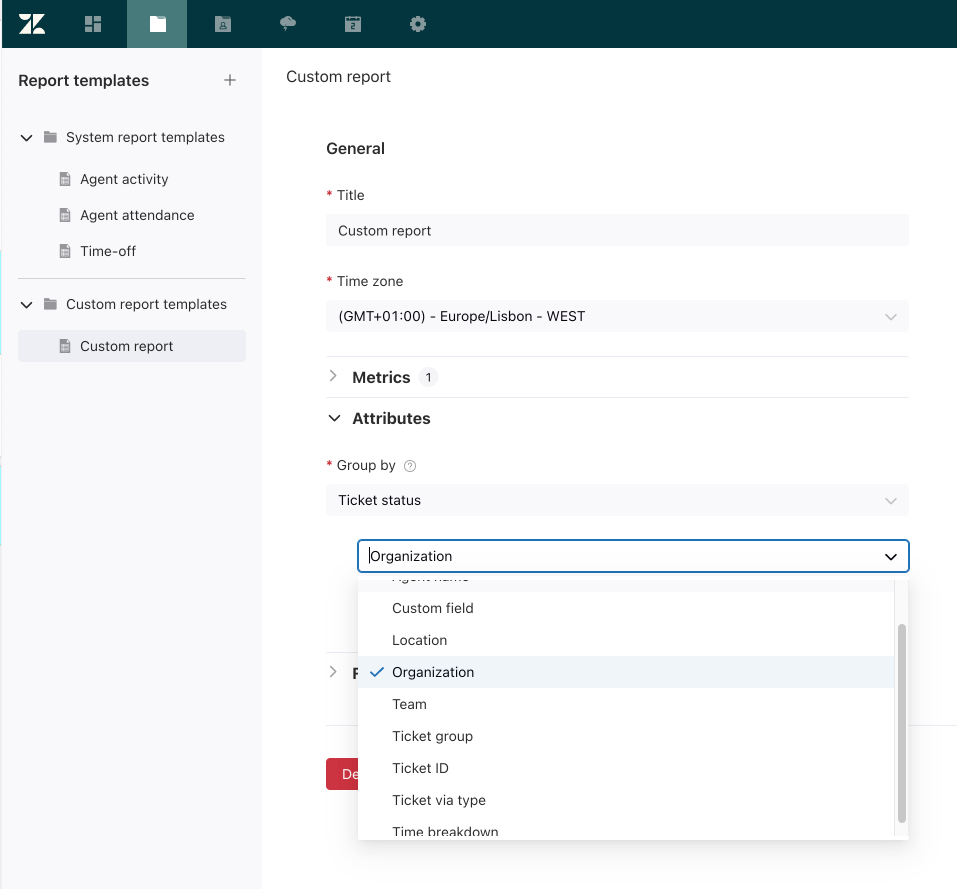Click the Custom report page title
The width and height of the screenshot is (957, 889).
pos(338,76)
